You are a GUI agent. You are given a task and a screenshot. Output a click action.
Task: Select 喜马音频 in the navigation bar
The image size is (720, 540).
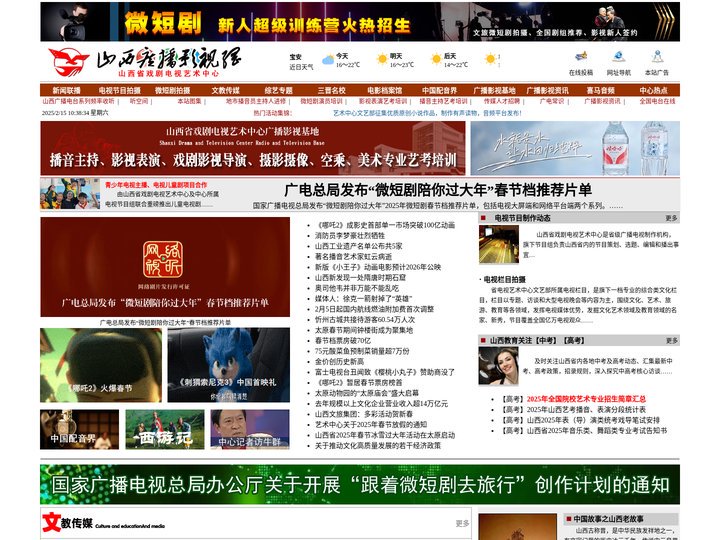click(x=601, y=90)
